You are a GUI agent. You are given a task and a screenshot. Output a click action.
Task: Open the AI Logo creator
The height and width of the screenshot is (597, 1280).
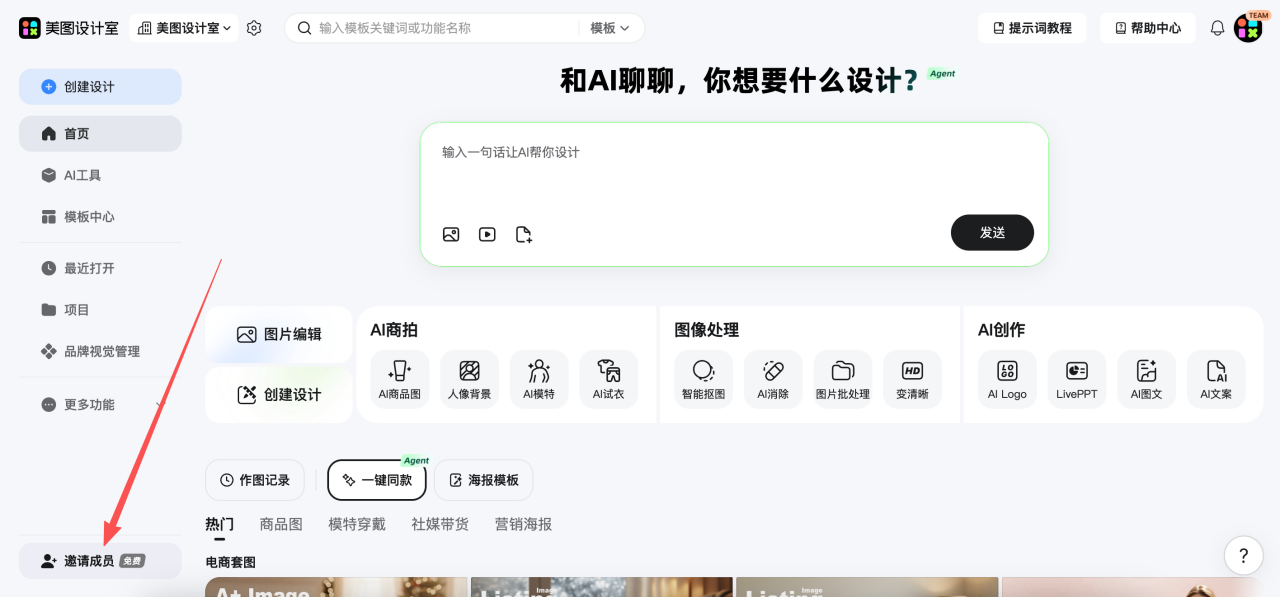pos(1007,379)
